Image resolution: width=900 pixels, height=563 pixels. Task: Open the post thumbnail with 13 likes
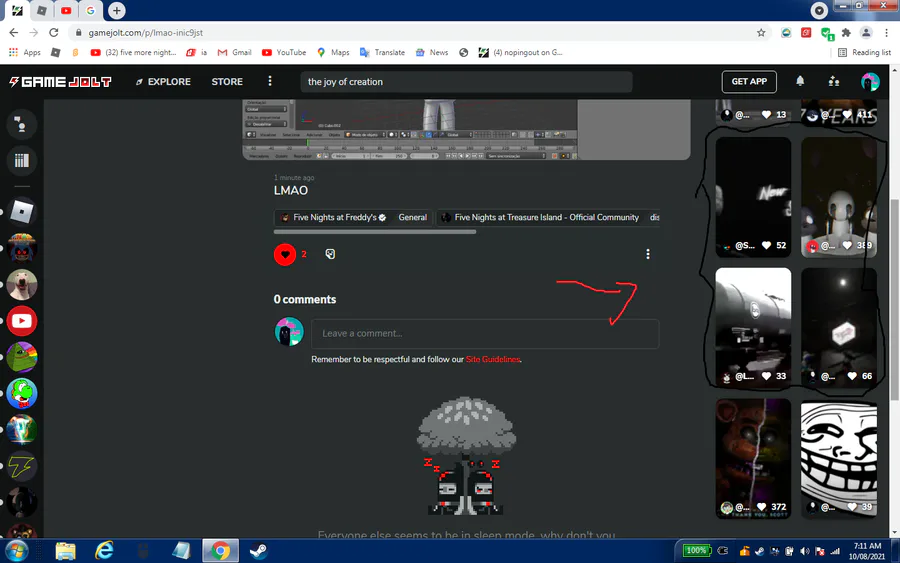[x=753, y=112]
